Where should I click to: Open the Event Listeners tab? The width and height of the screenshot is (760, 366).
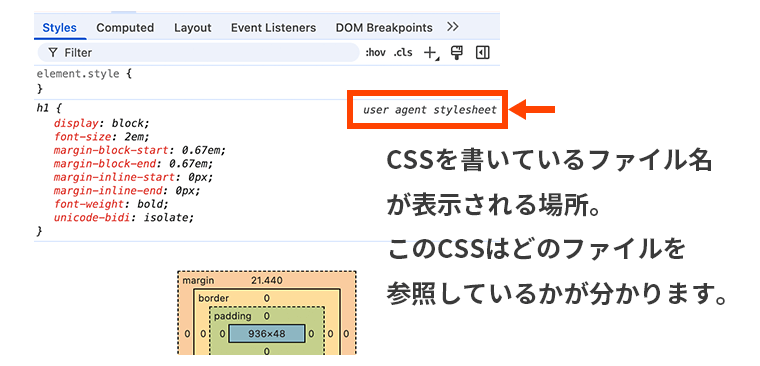273,28
